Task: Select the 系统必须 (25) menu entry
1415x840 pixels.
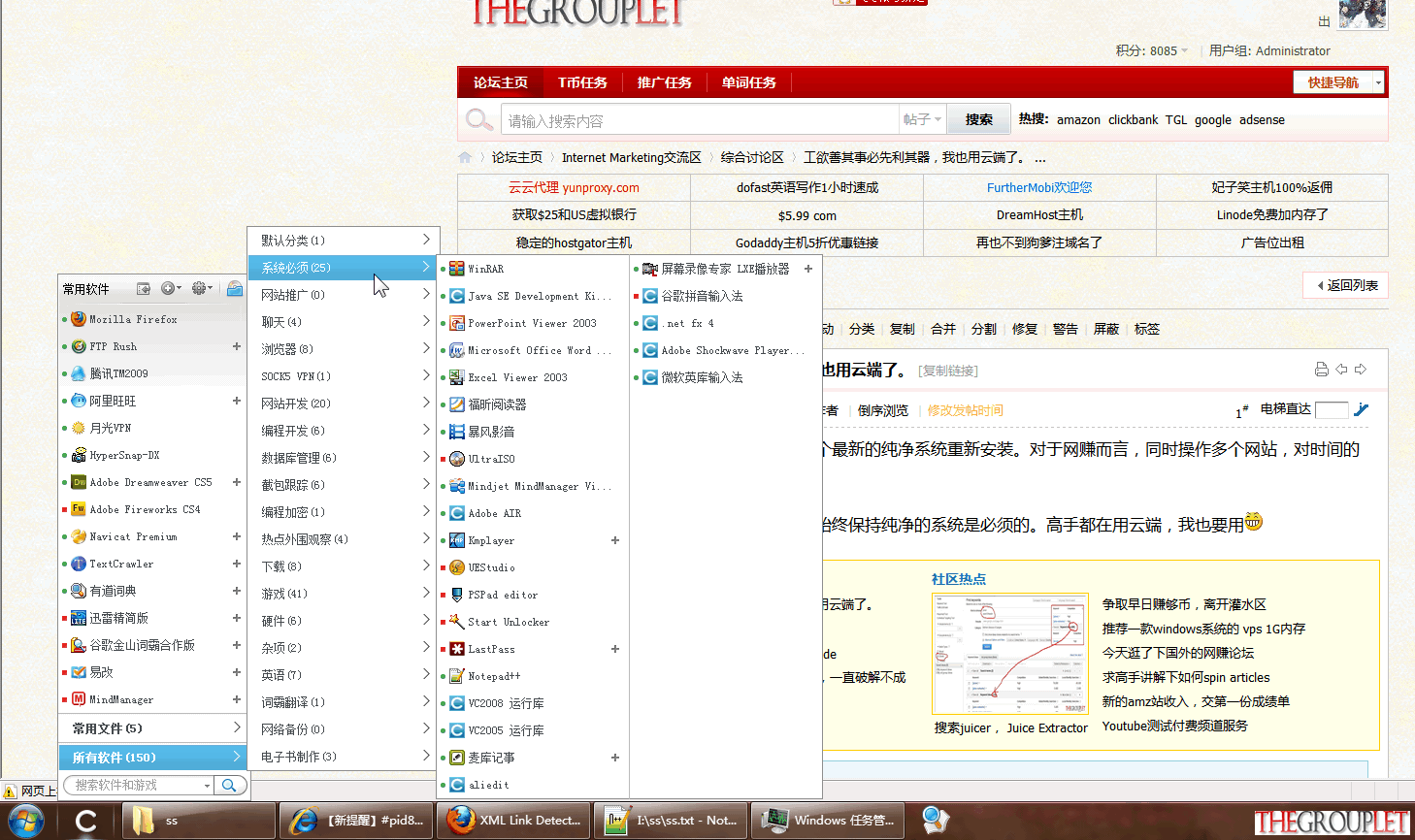Action: pos(344,267)
